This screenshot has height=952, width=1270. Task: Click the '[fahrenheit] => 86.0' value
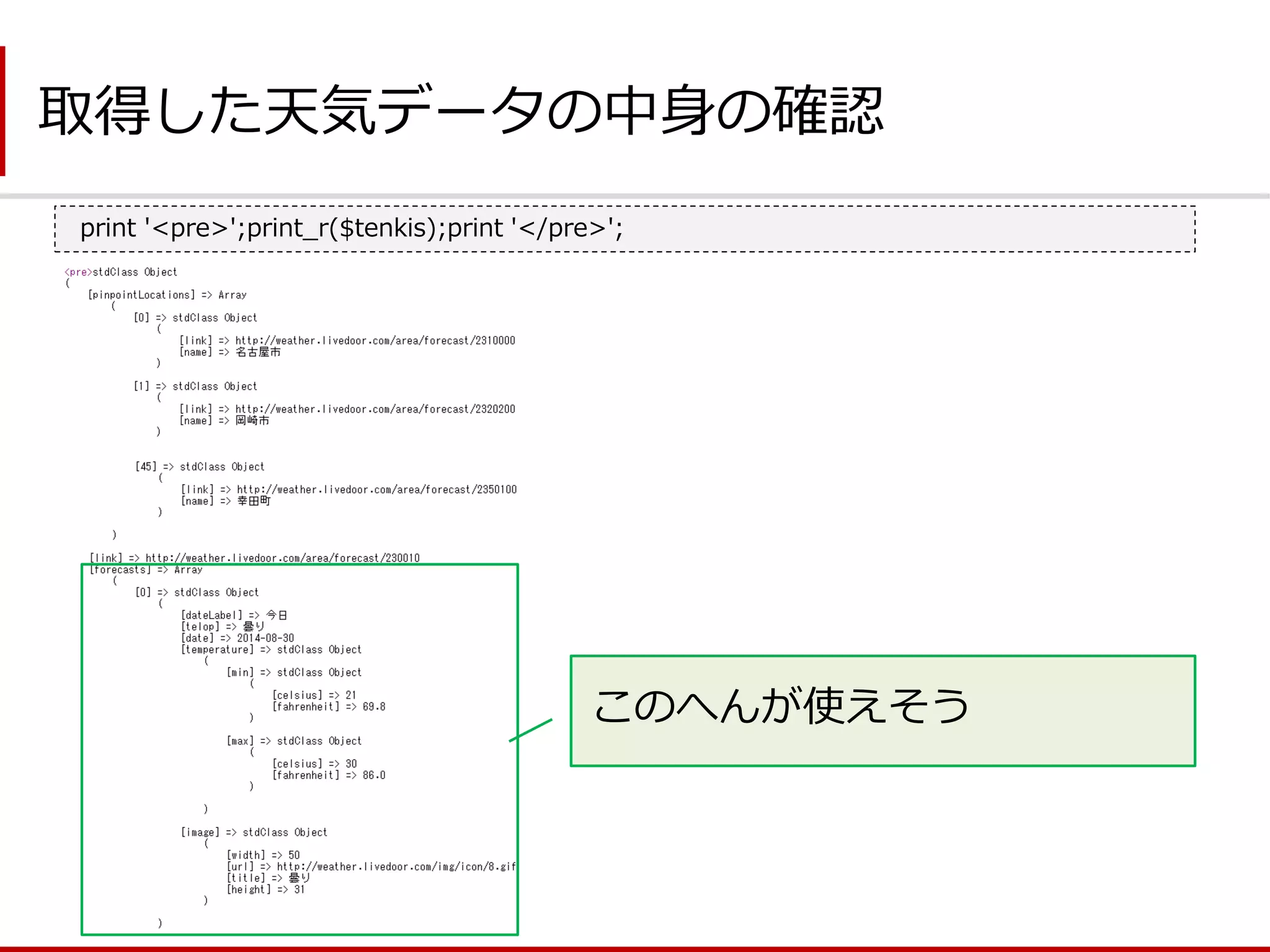[329, 775]
